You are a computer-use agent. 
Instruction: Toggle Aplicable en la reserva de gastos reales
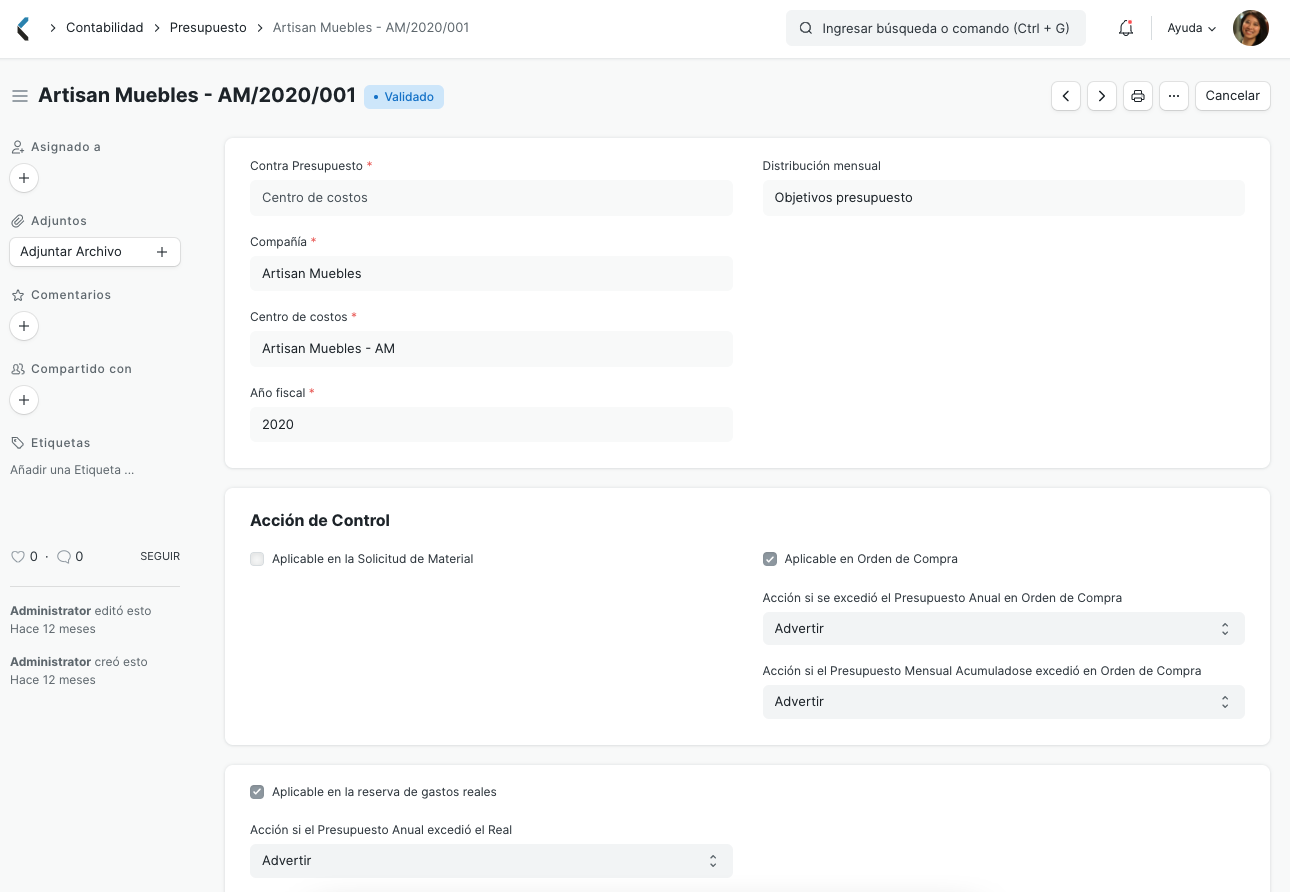coord(257,792)
